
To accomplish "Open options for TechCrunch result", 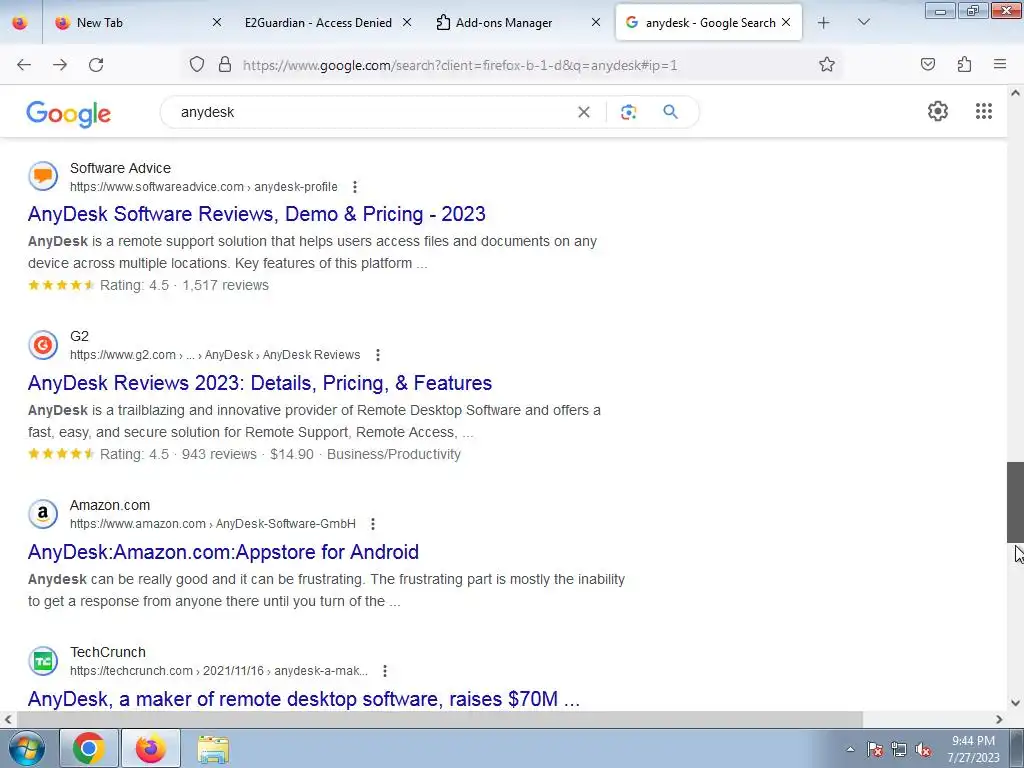I will click(385, 671).
